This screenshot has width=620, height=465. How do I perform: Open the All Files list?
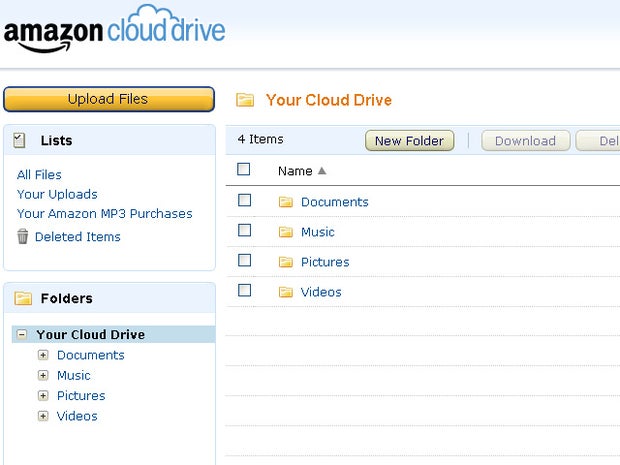coord(39,175)
